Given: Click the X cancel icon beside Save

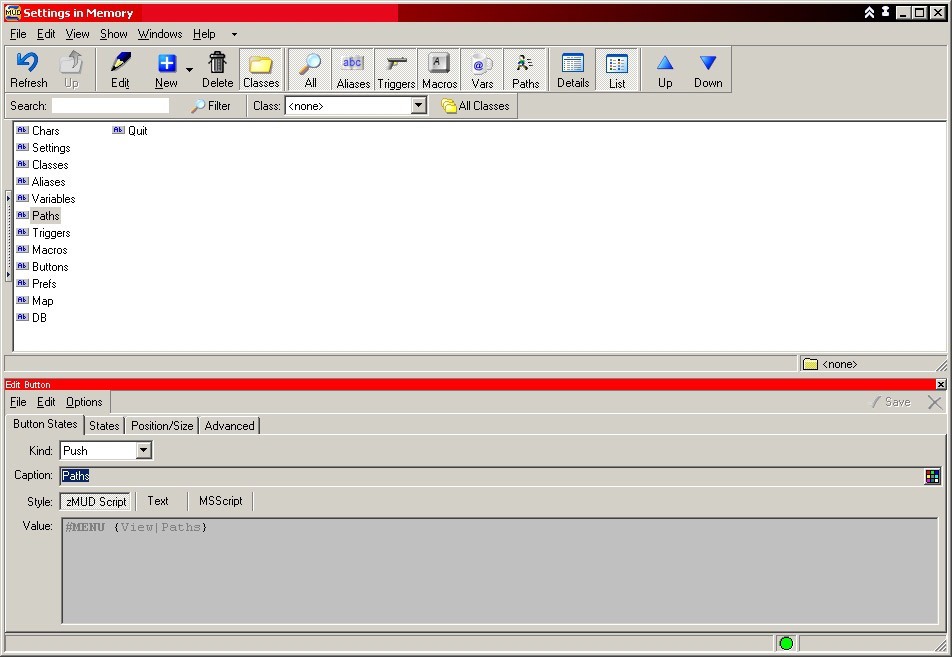Looking at the screenshot, I should point(935,402).
